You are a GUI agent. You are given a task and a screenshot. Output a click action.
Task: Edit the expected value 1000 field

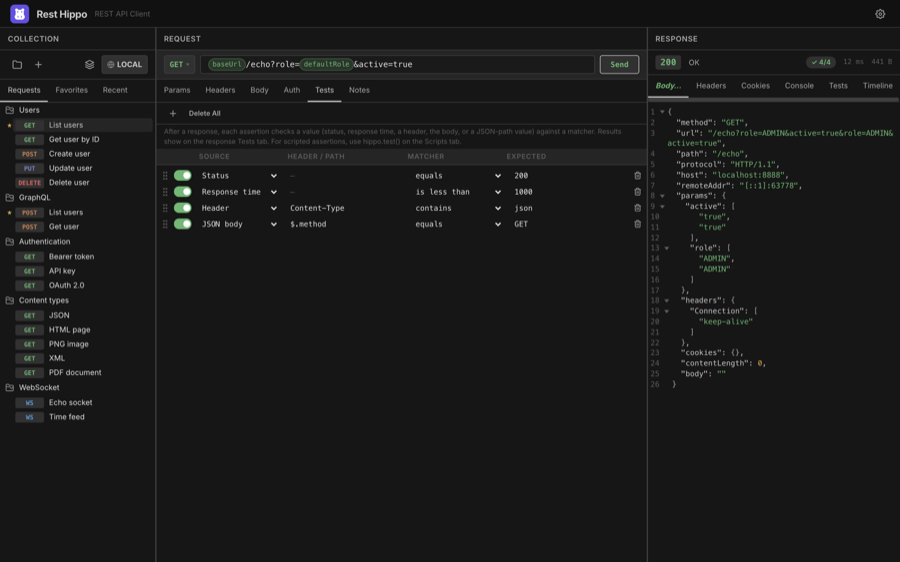[x=568, y=192]
